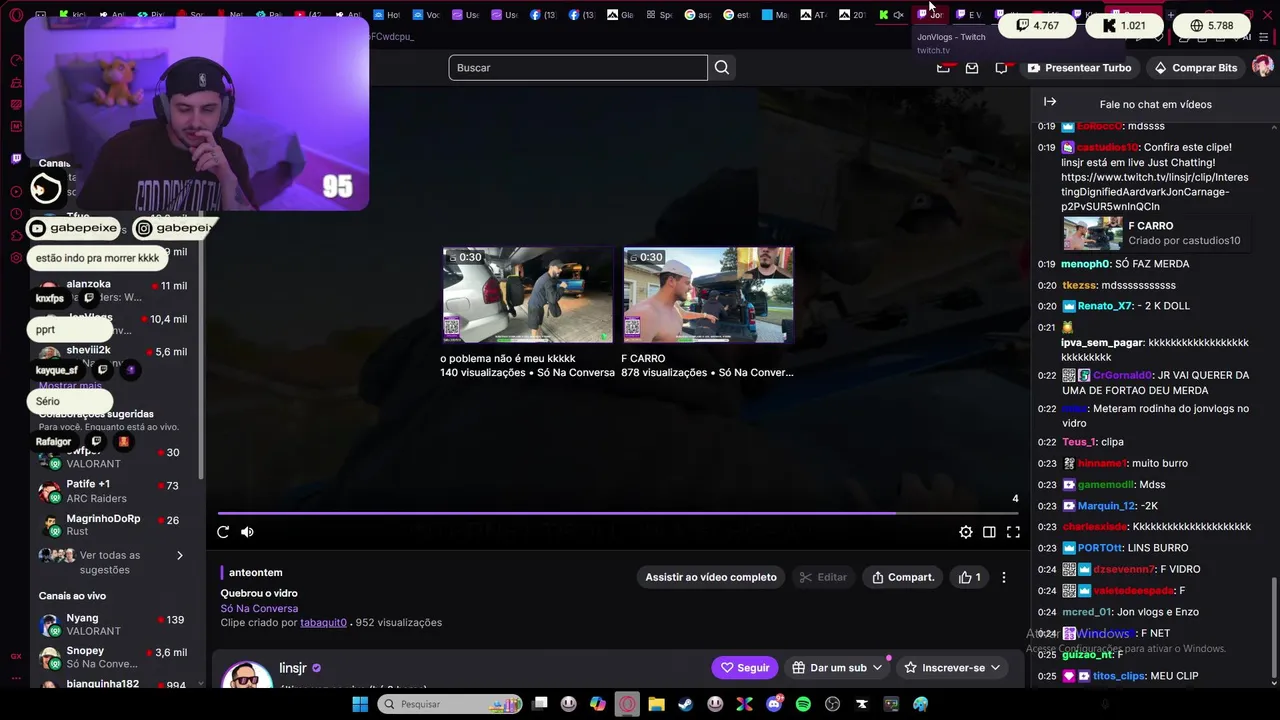Open the video player settings gear
Image resolution: width=1280 pixels, height=720 pixels.
[966, 532]
